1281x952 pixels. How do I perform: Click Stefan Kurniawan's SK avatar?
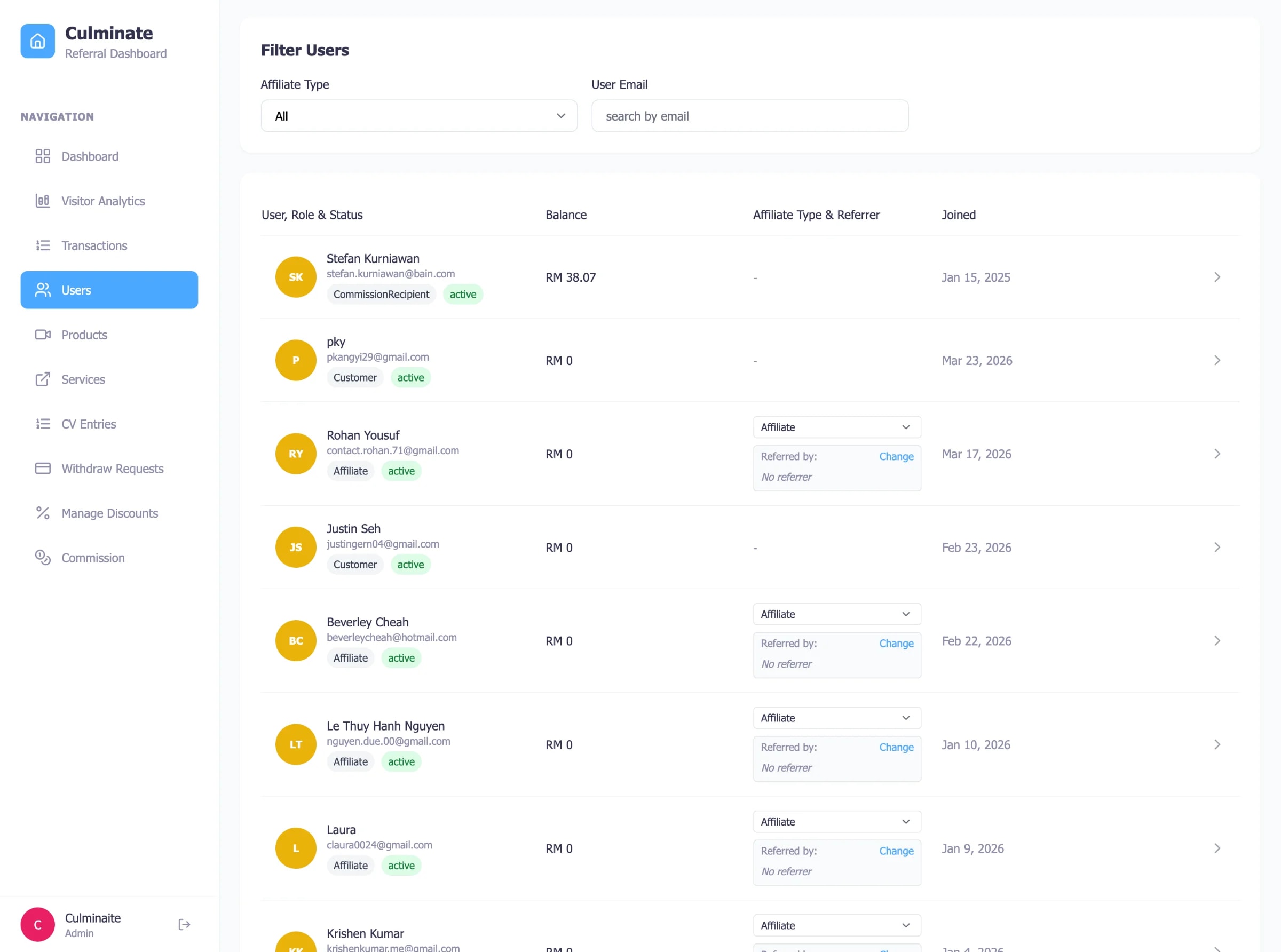(296, 277)
